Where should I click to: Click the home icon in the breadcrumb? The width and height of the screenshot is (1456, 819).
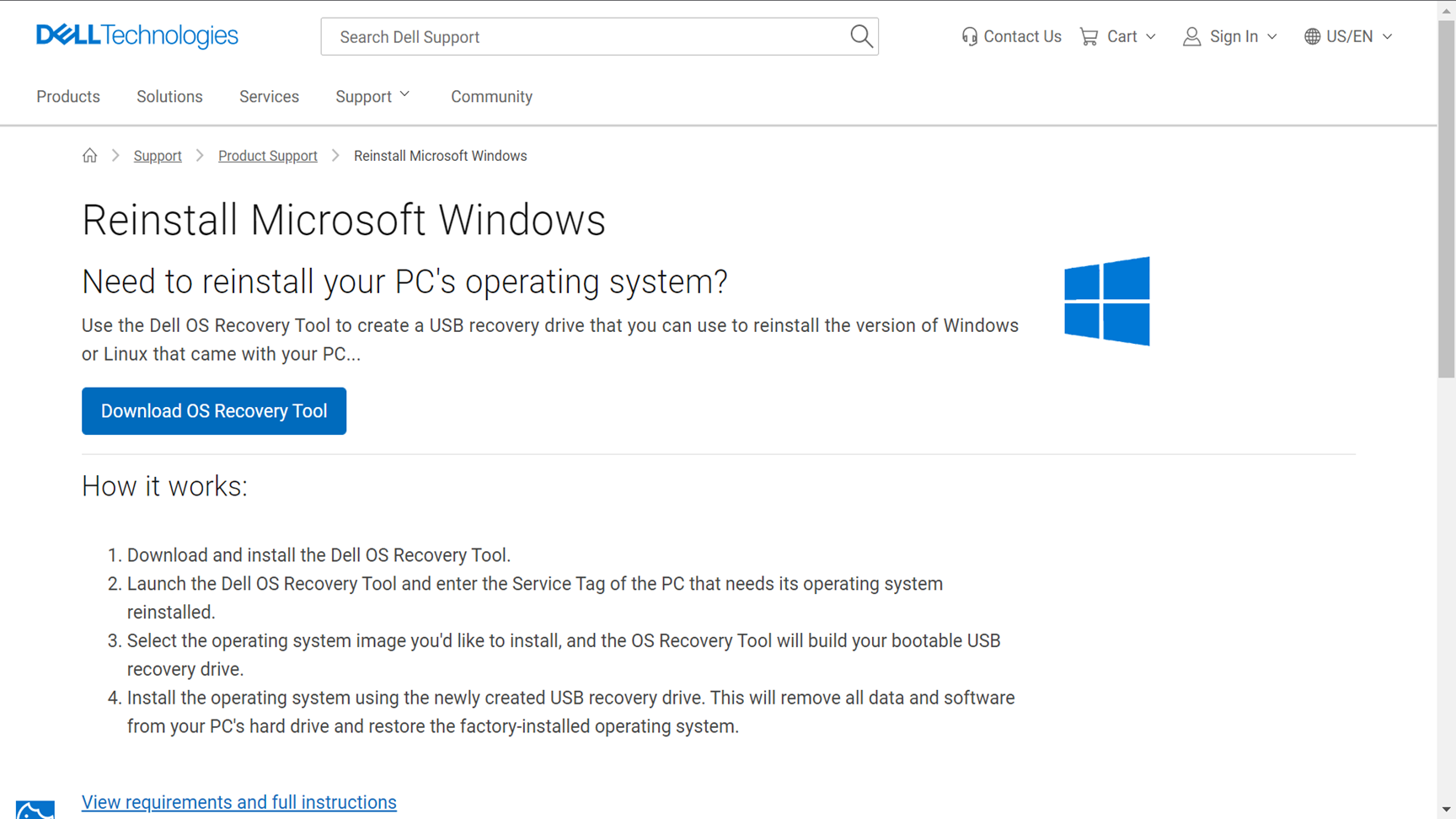(90, 155)
